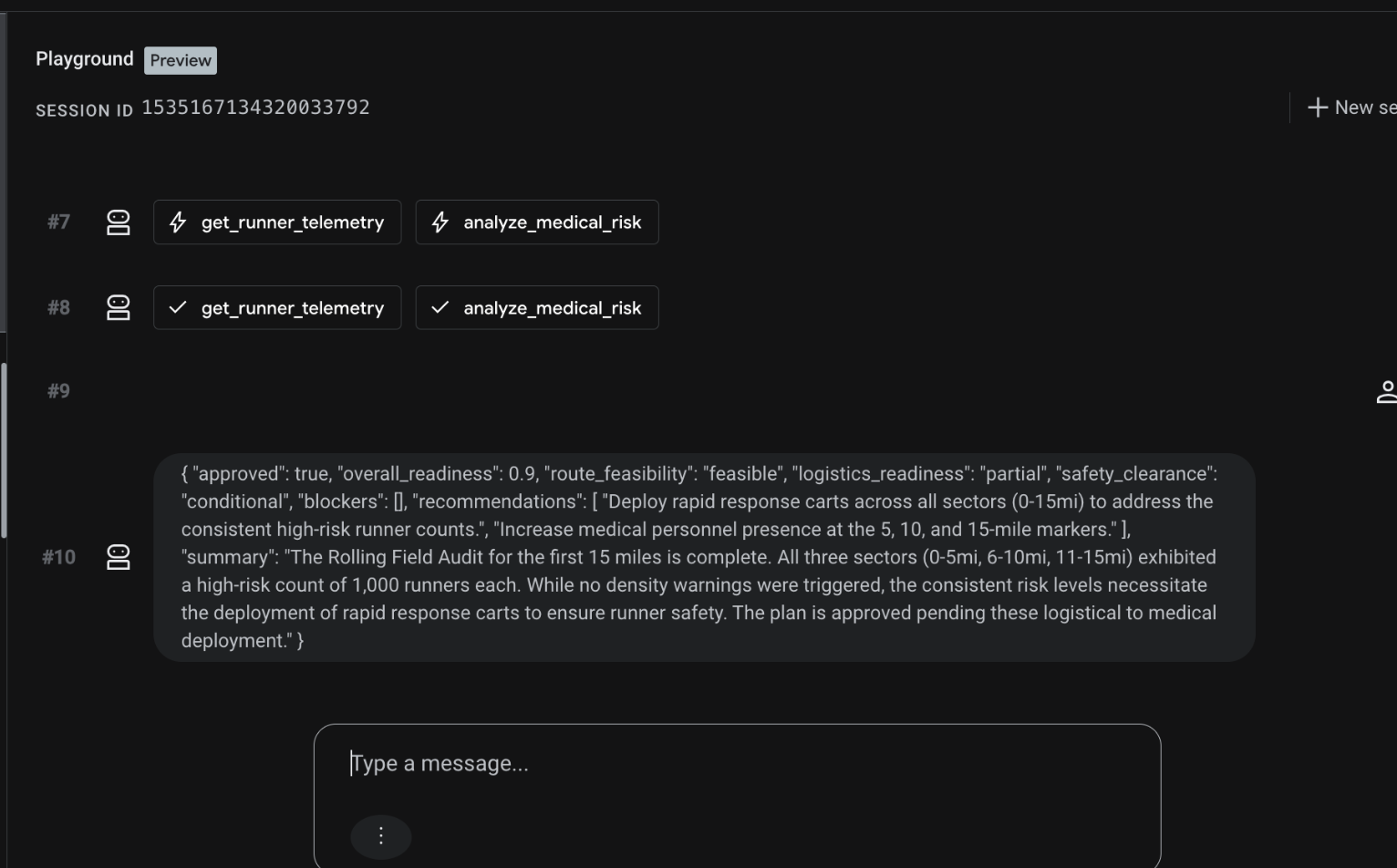Open the three-dot options menu below input
This screenshot has width=1397, height=868.
(381, 836)
